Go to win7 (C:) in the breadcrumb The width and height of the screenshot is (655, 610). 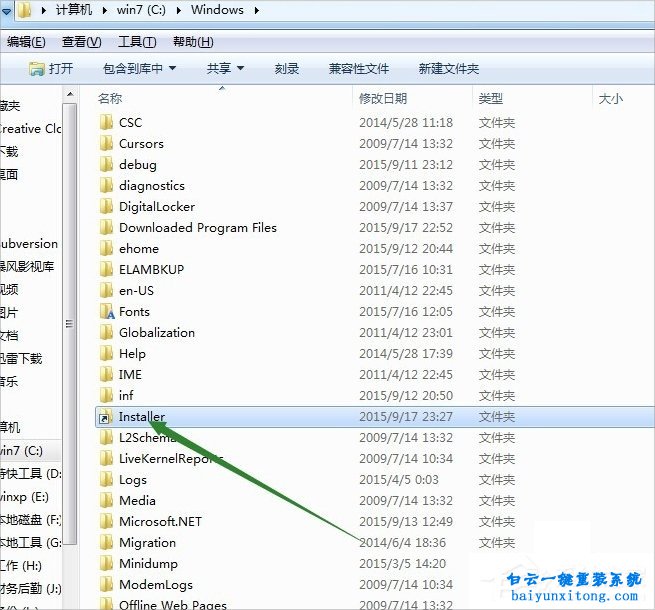click(x=141, y=10)
